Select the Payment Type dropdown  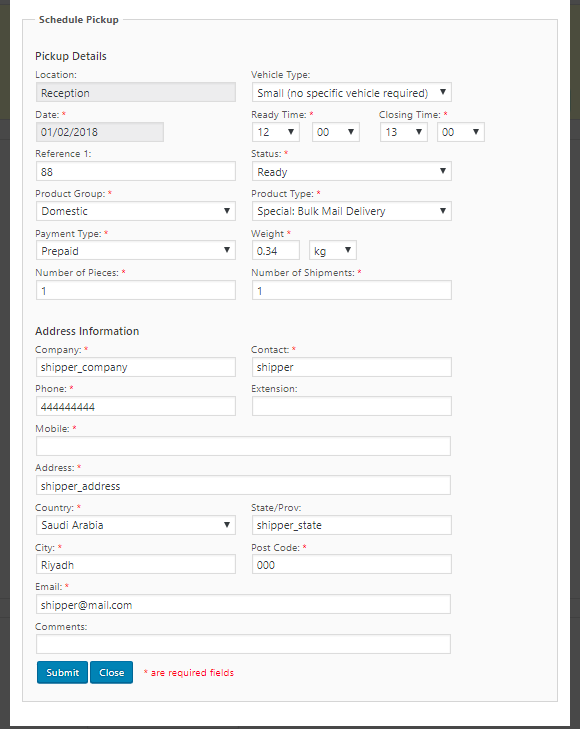tap(136, 251)
